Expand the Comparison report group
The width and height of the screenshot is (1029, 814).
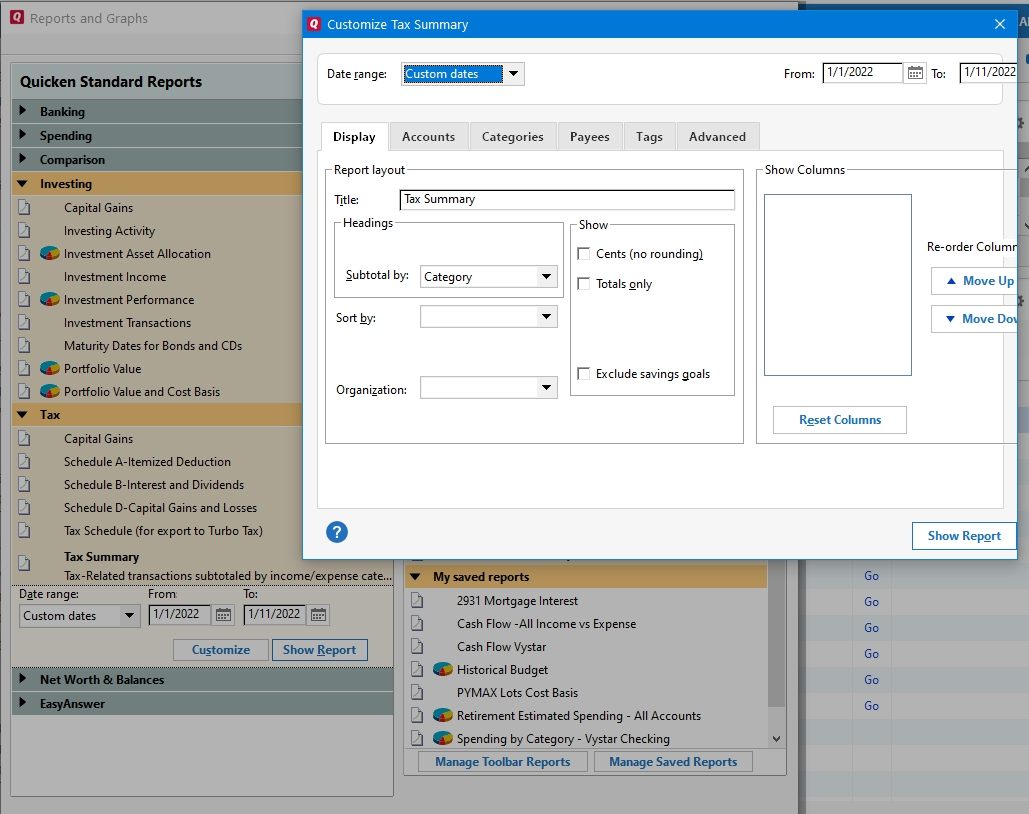click(23, 159)
